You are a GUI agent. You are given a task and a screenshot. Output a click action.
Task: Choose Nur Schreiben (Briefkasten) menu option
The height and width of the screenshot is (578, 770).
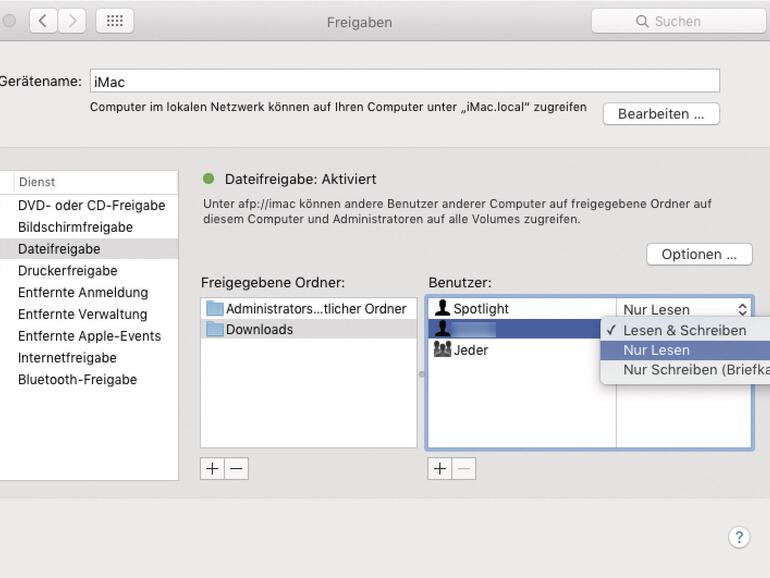pyautogui.click(x=685, y=370)
